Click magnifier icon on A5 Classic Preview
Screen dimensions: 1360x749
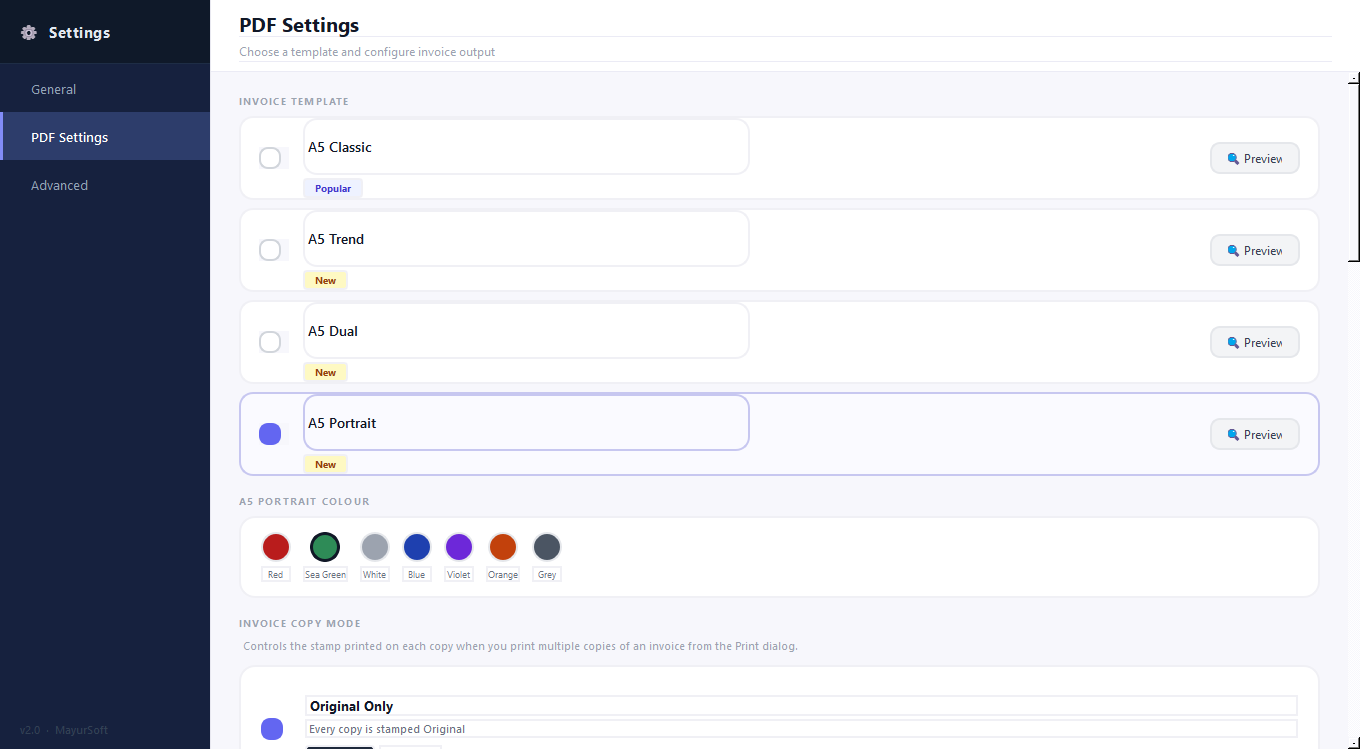[x=1233, y=159]
